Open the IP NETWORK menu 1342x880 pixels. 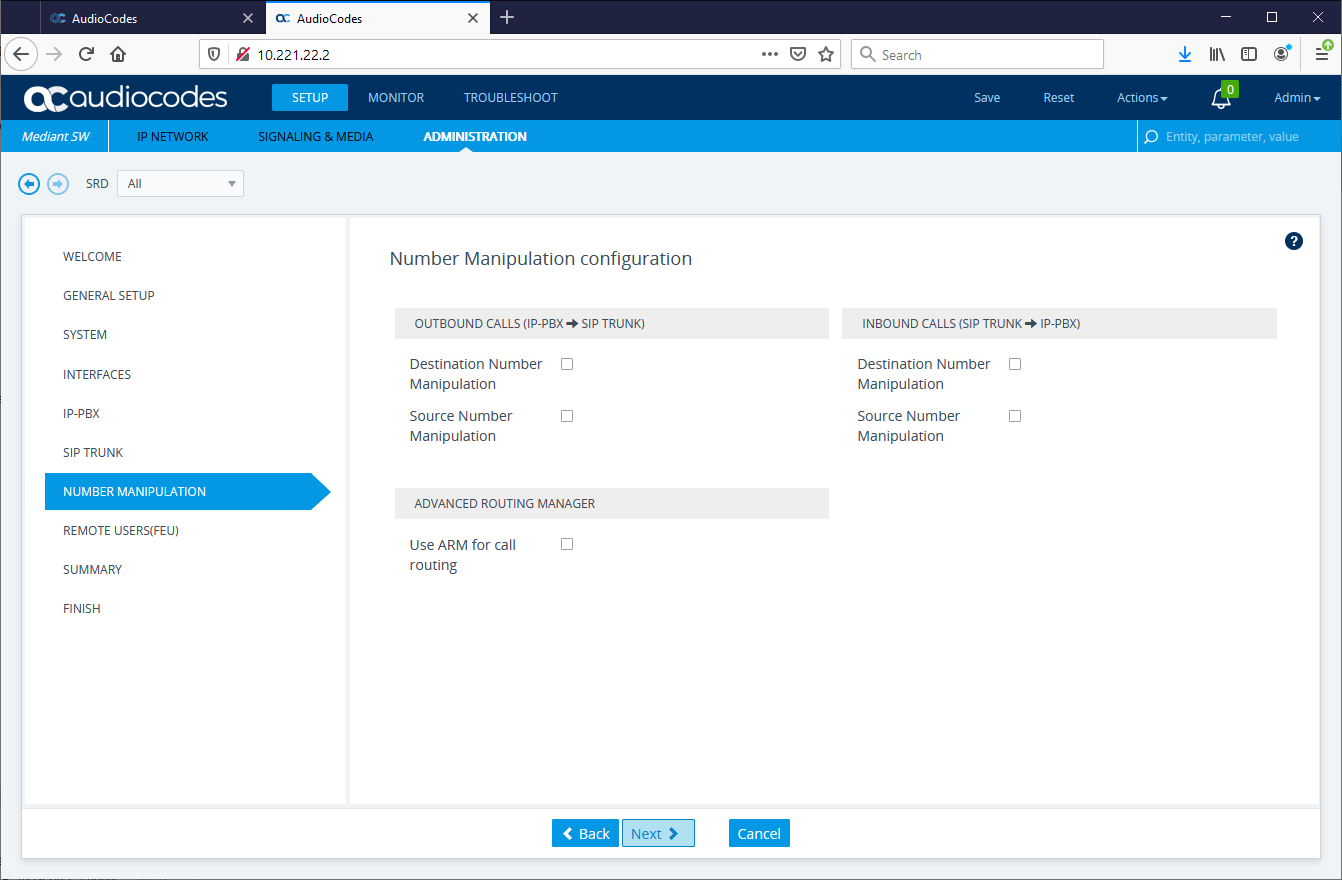tap(173, 137)
